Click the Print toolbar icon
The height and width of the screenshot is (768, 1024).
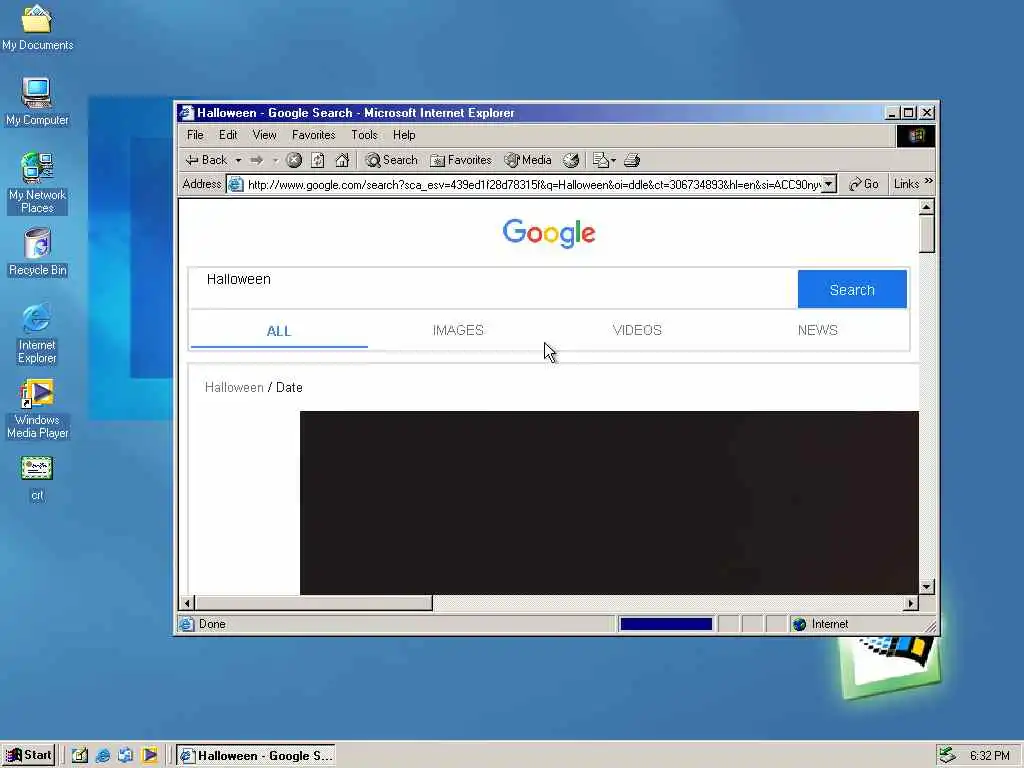(632, 160)
